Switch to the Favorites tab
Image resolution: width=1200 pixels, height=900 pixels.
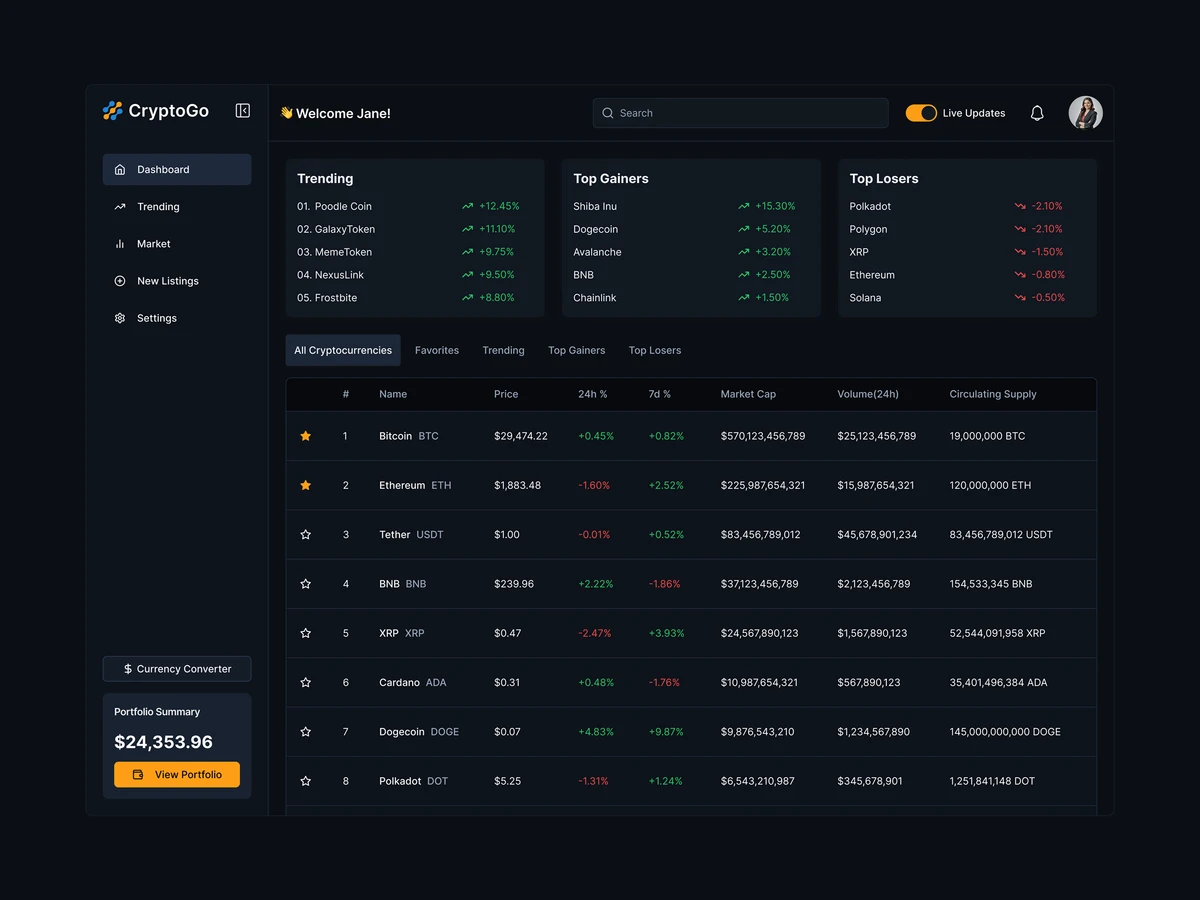[437, 350]
